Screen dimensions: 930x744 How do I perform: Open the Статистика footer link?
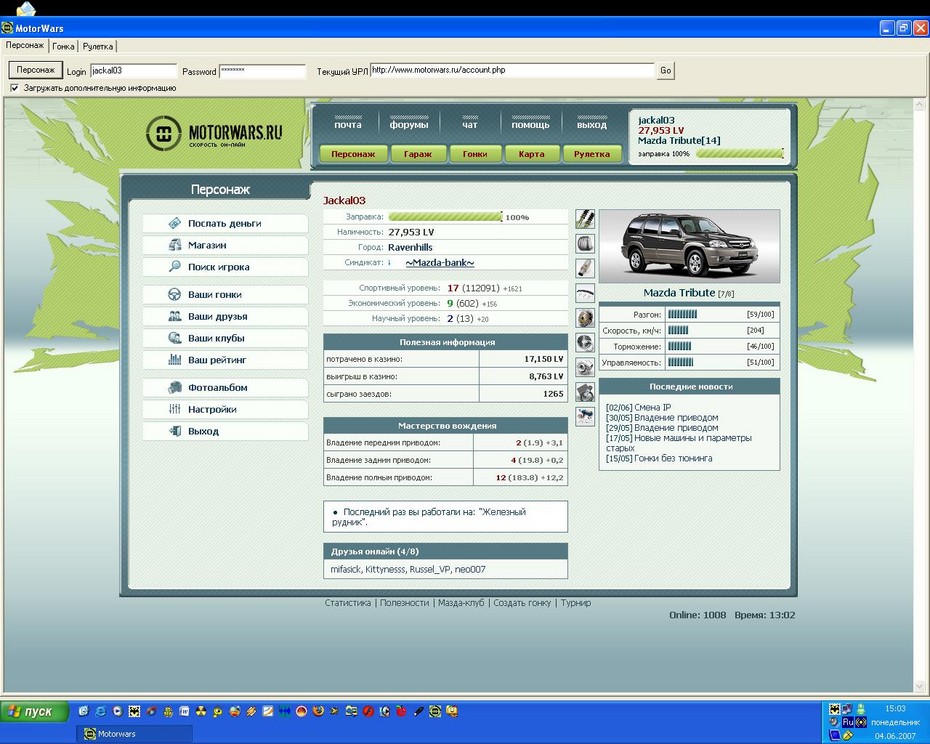click(348, 603)
